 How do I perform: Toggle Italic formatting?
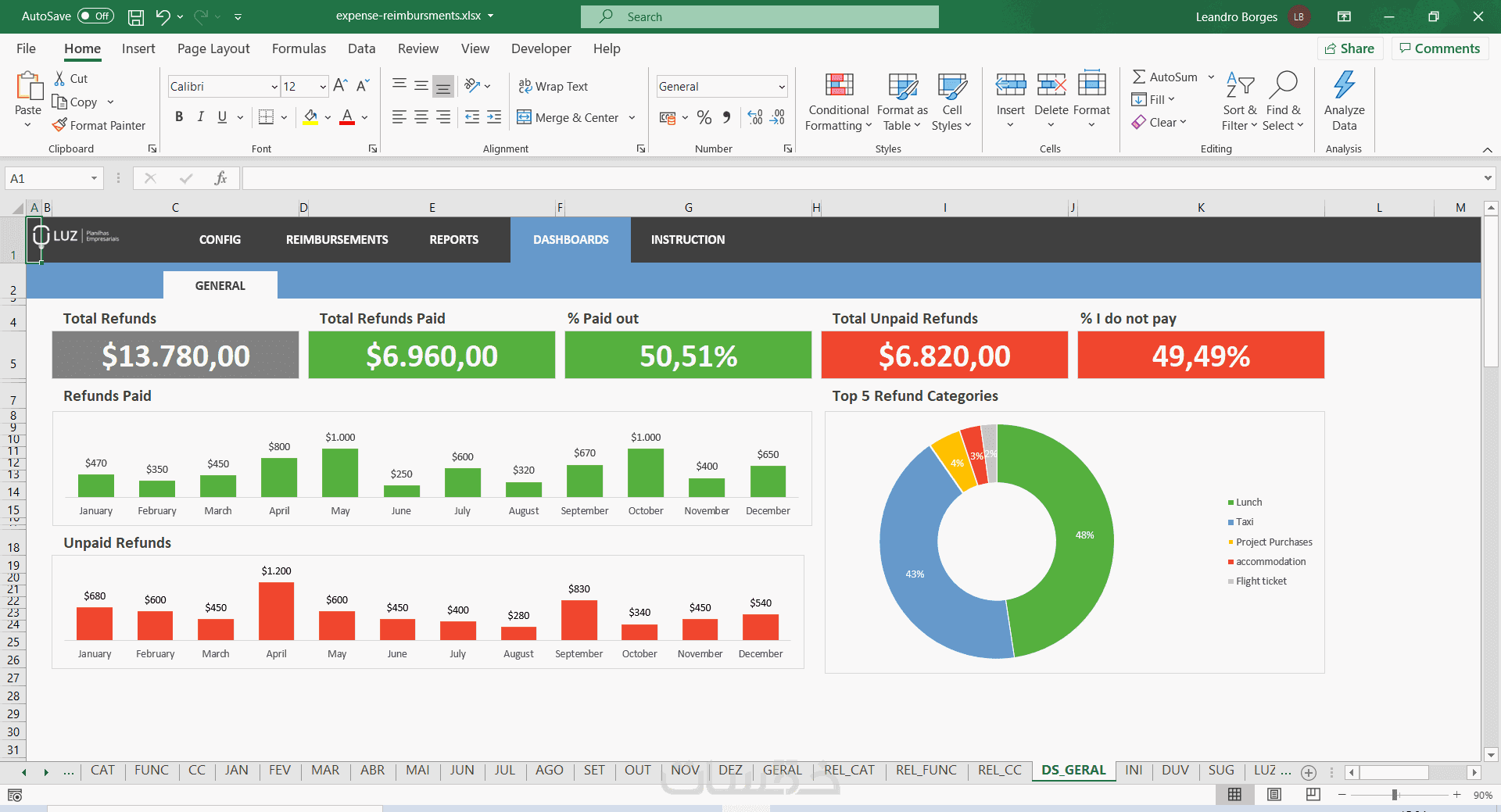201,117
